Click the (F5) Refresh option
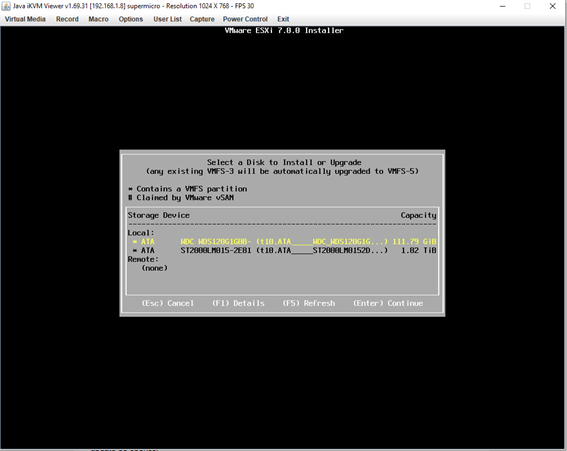Image resolution: width=567 pixels, height=451 pixels. click(x=309, y=303)
